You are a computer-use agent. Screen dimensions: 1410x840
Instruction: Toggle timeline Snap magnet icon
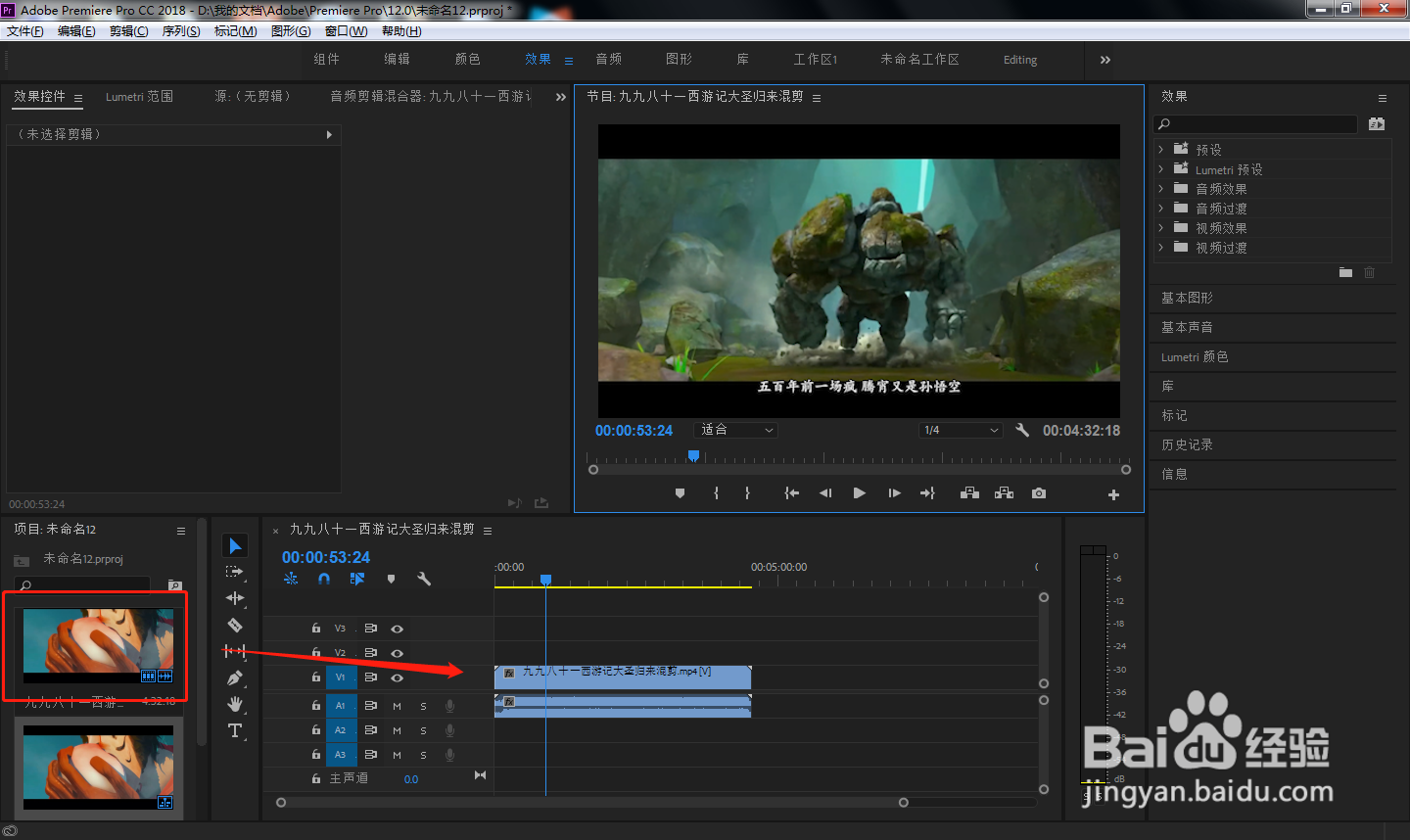[324, 579]
